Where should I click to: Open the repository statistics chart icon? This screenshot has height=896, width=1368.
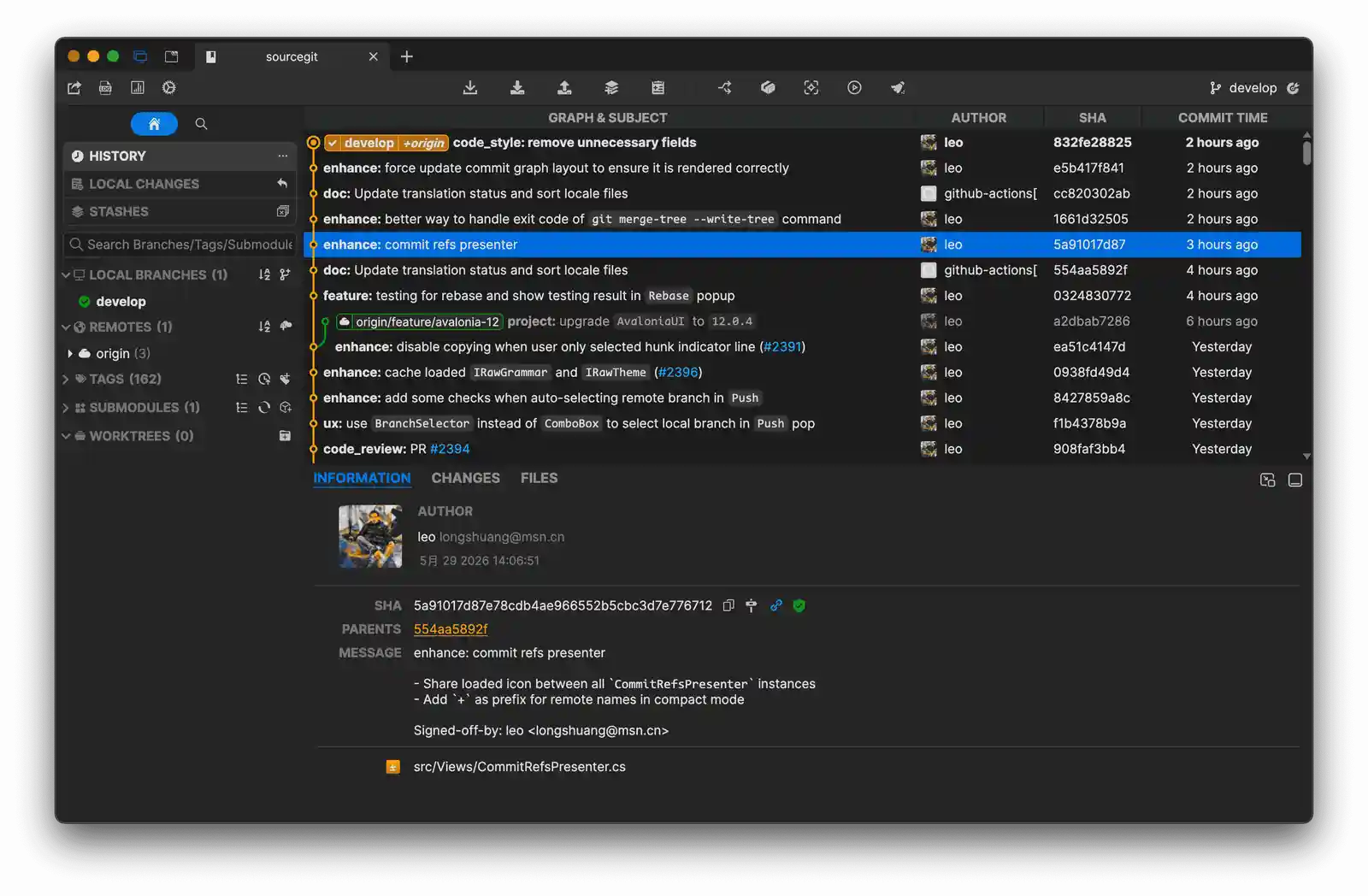(138, 88)
